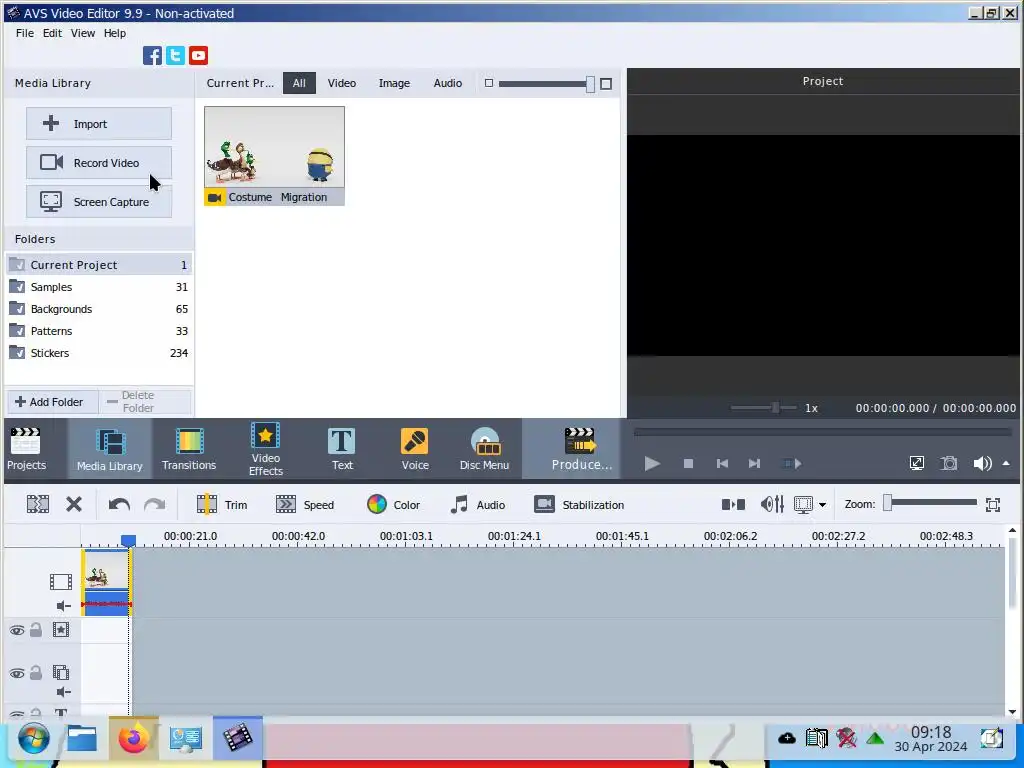Click the zoom fit-to-screen icon
Image resolution: width=1024 pixels, height=768 pixels.
[x=993, y=504]
